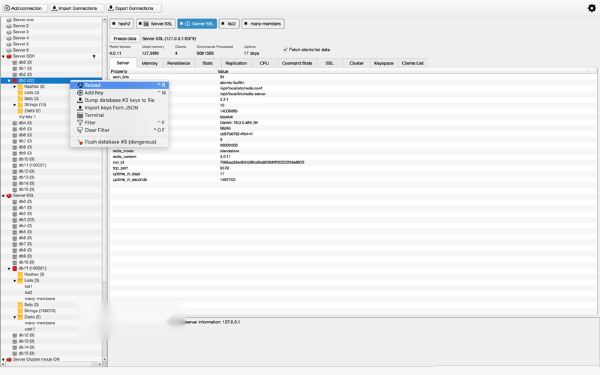This screenshot has height=375, width=600.
Task: Collapse the Zsets folder under db11
Action: pyautogui.click(x=15, y=317)
